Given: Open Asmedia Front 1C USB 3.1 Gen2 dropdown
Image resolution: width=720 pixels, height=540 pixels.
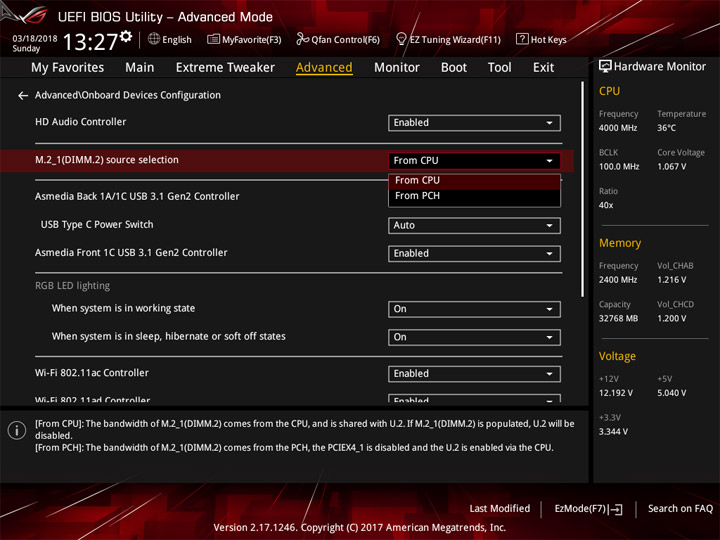Looking at the screenshot, I should (474, 253).
